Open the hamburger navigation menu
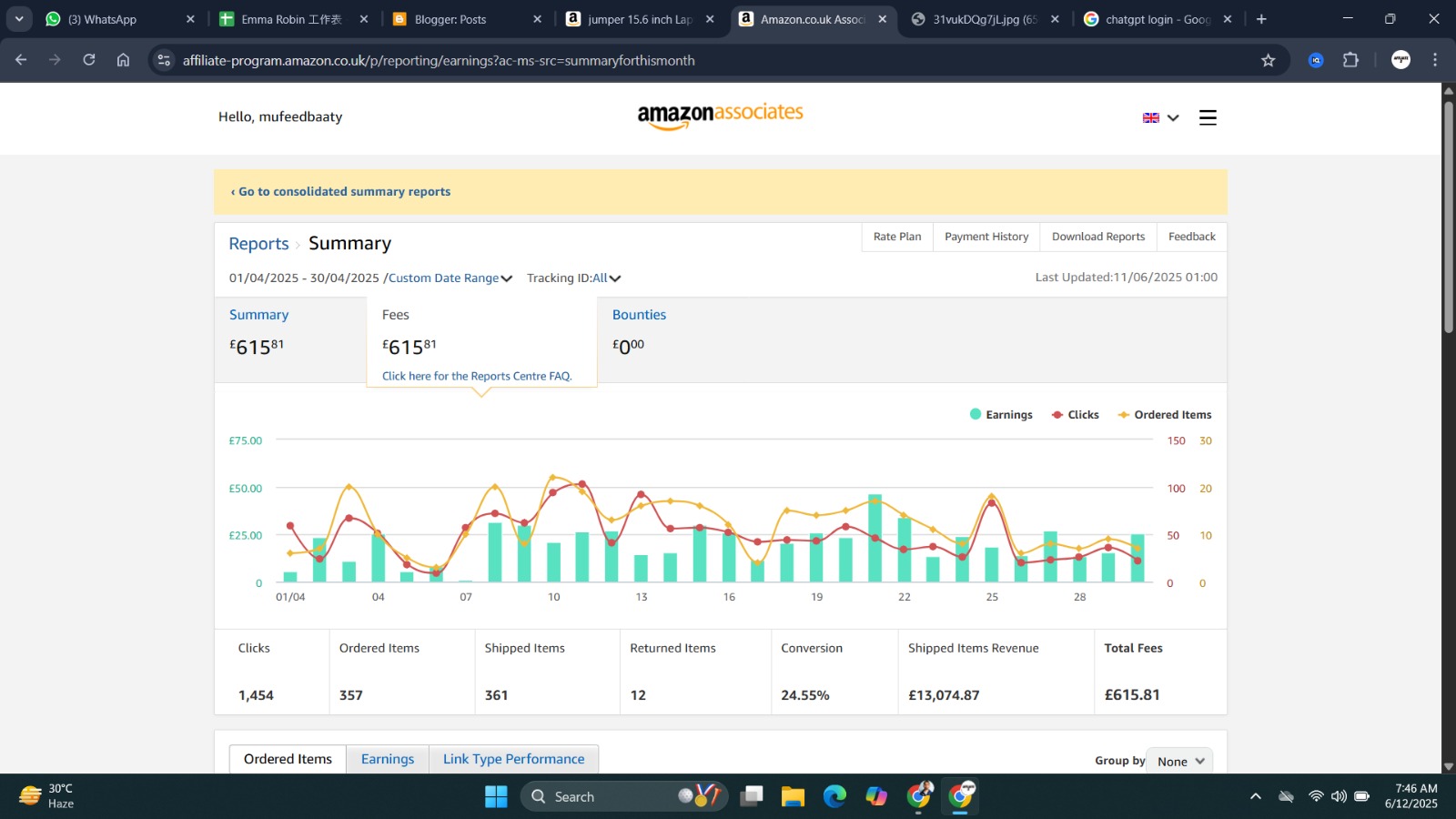Image resolution: width=1456 pixels, height=819 pixels. point(1208,117)
